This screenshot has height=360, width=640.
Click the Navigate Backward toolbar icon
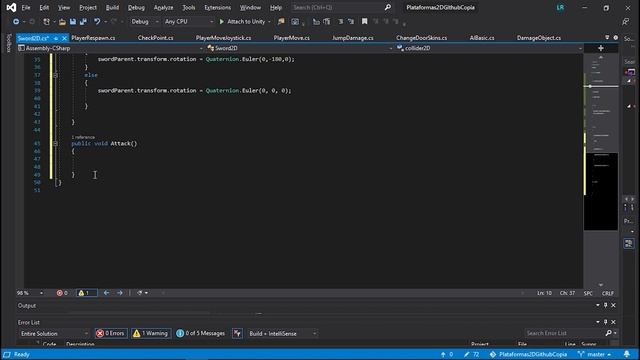[16, 22]
